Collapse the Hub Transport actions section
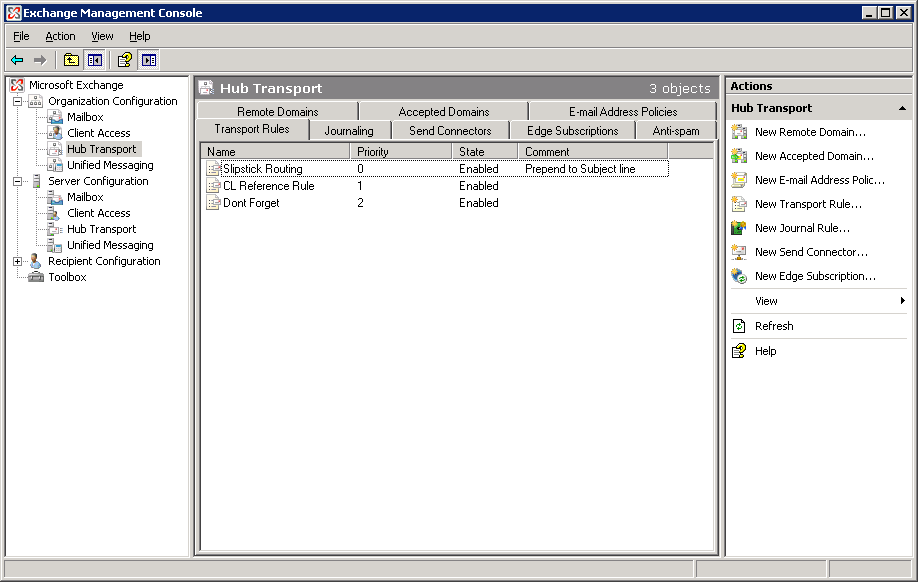Image resolution: width=918 pixels, height=582 pixels. (902, 108)
